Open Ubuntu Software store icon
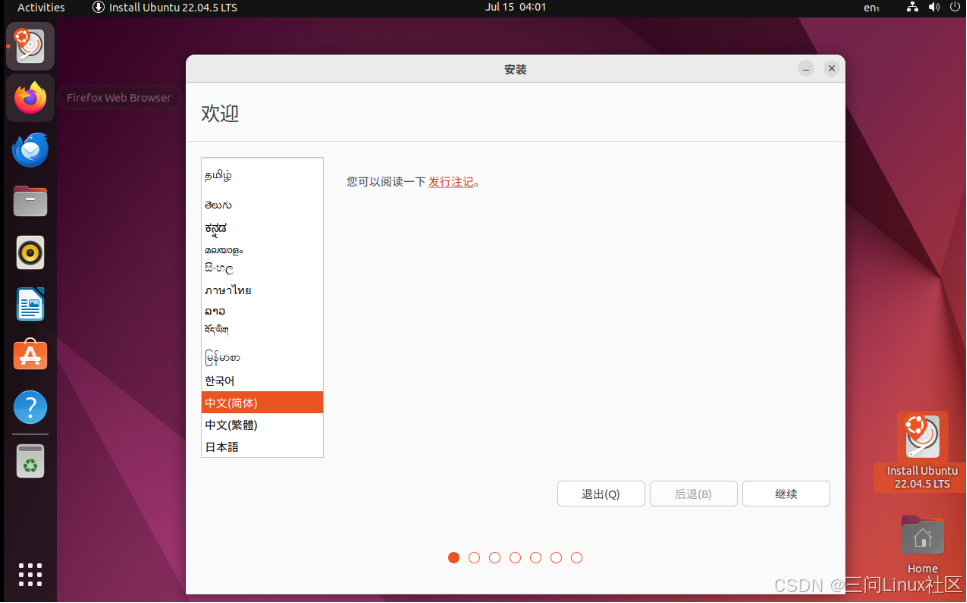Viewport: 967px width, 603px height. tap(30, 355)
